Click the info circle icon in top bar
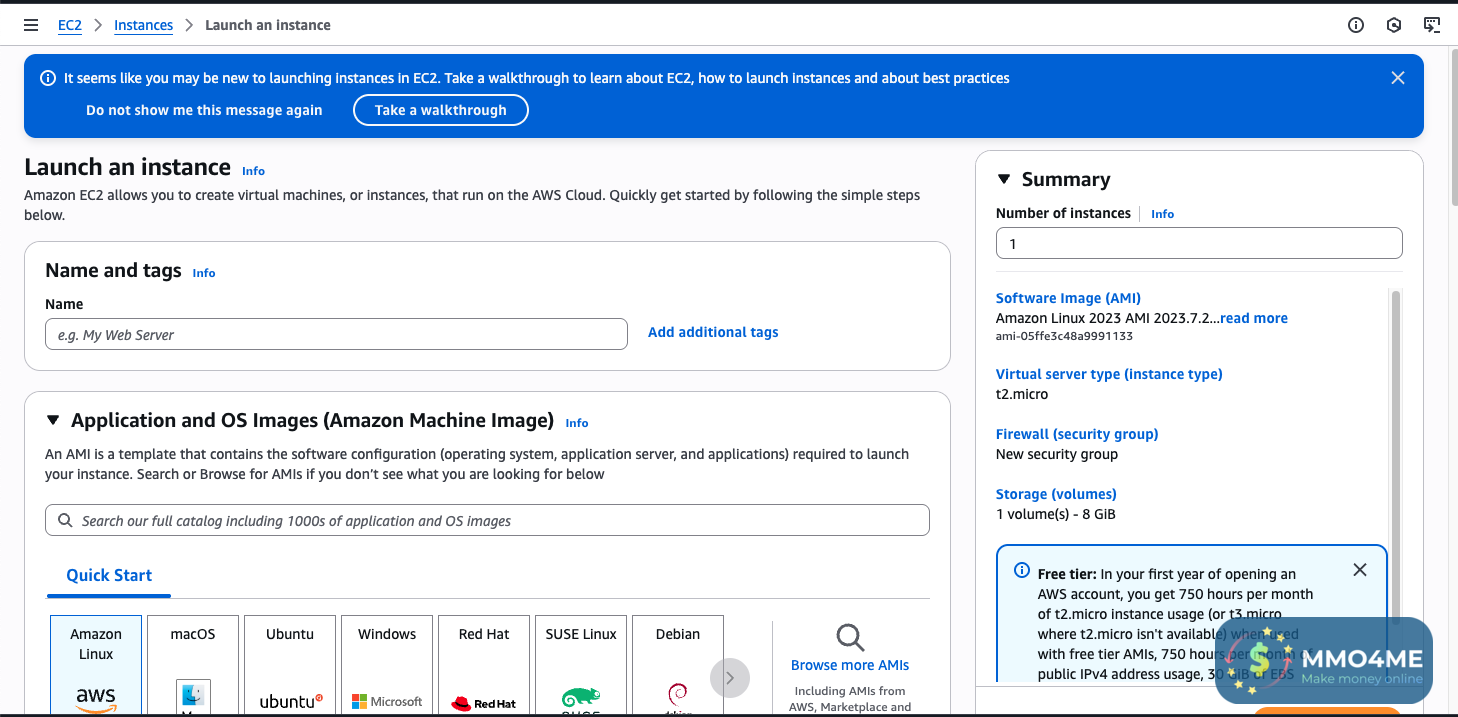The image size is (1458, 717). (x=1356, y=25)
